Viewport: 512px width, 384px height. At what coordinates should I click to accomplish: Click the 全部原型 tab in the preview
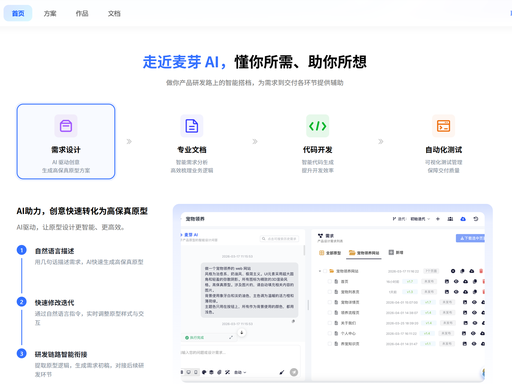pyautogui.click(x=330, y=253)
